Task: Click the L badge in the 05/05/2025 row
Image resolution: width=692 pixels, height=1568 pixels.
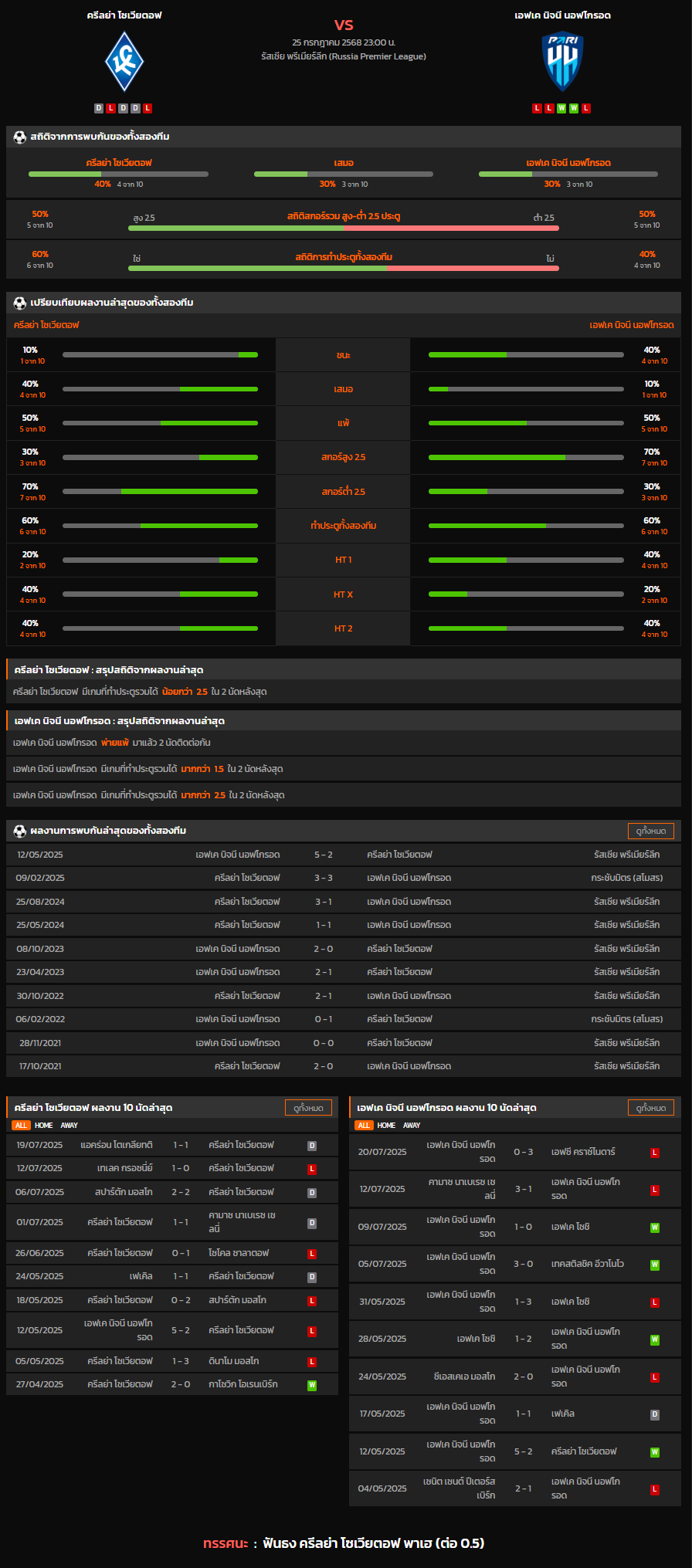Action: point(312,1362)
